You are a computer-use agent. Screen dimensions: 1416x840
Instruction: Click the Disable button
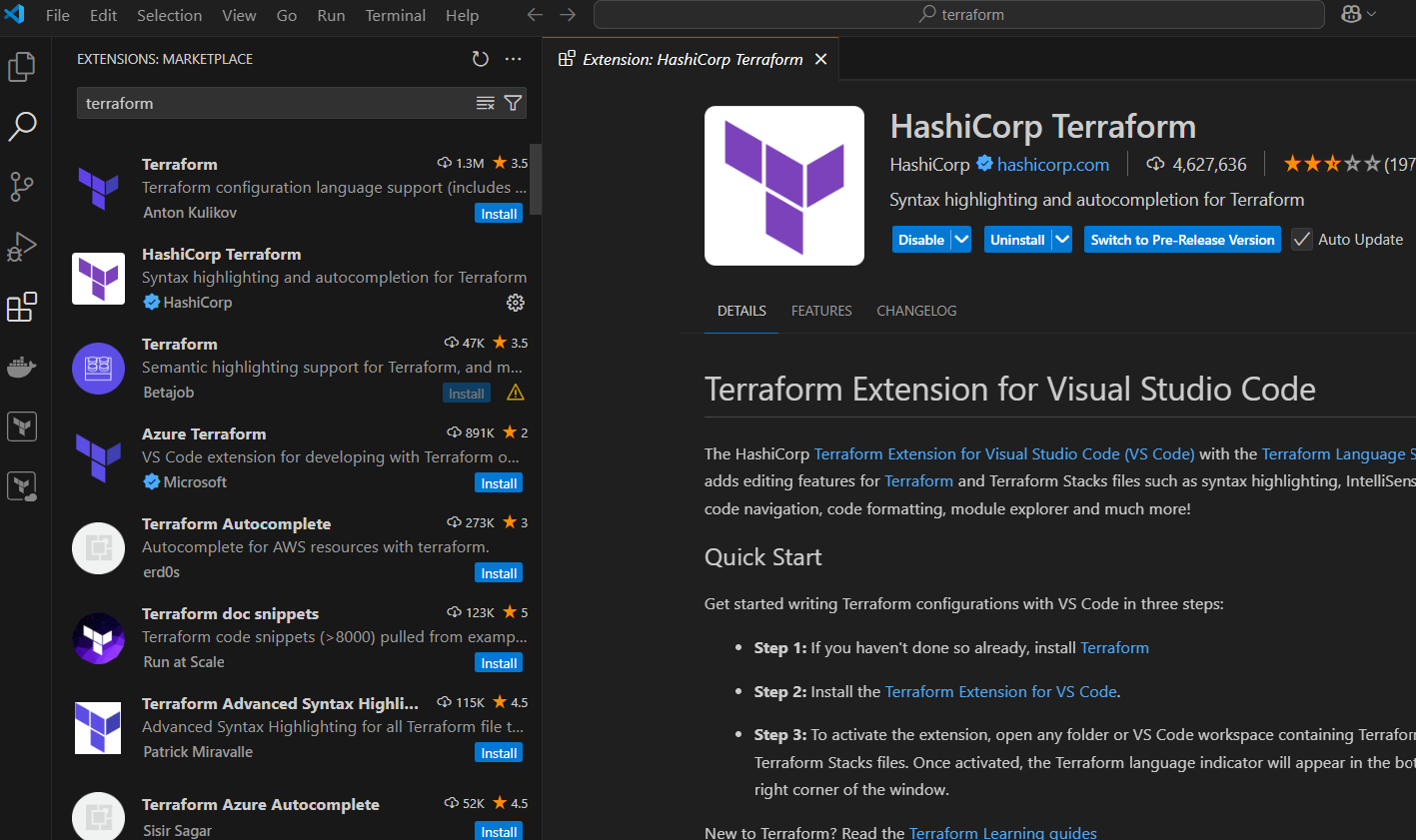pos(921,240)
